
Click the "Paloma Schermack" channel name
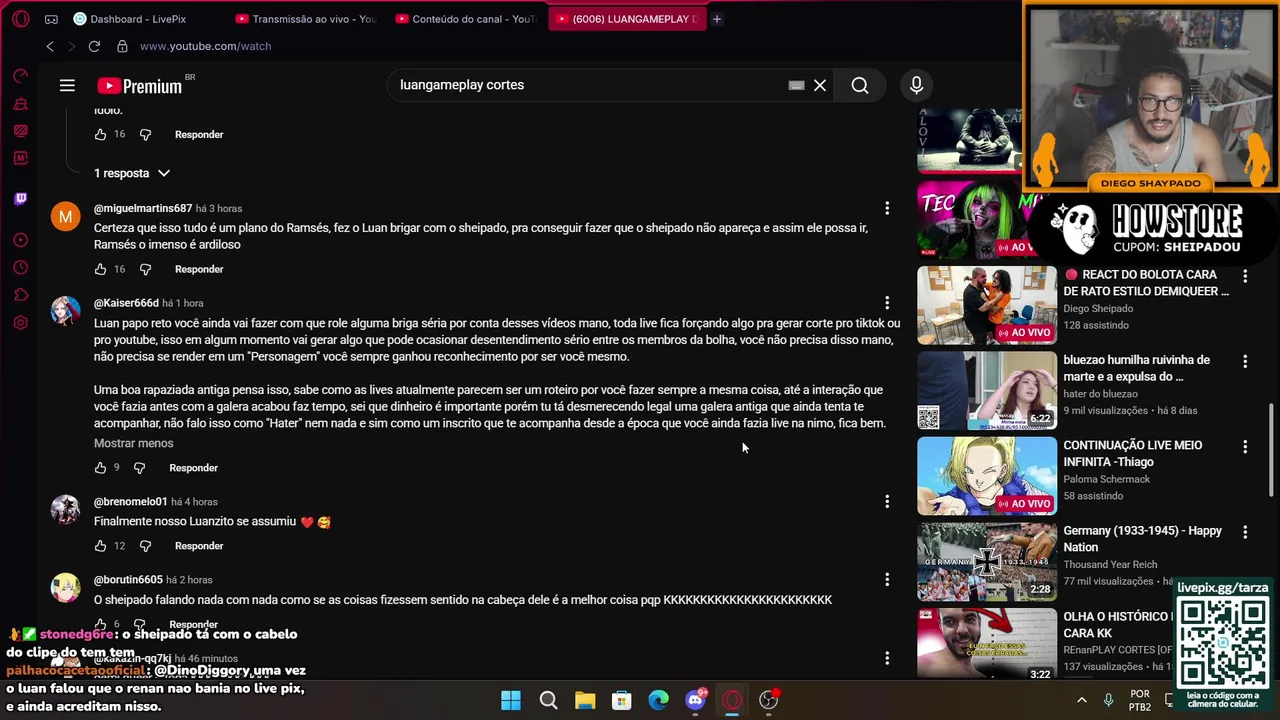point(1107,479)
